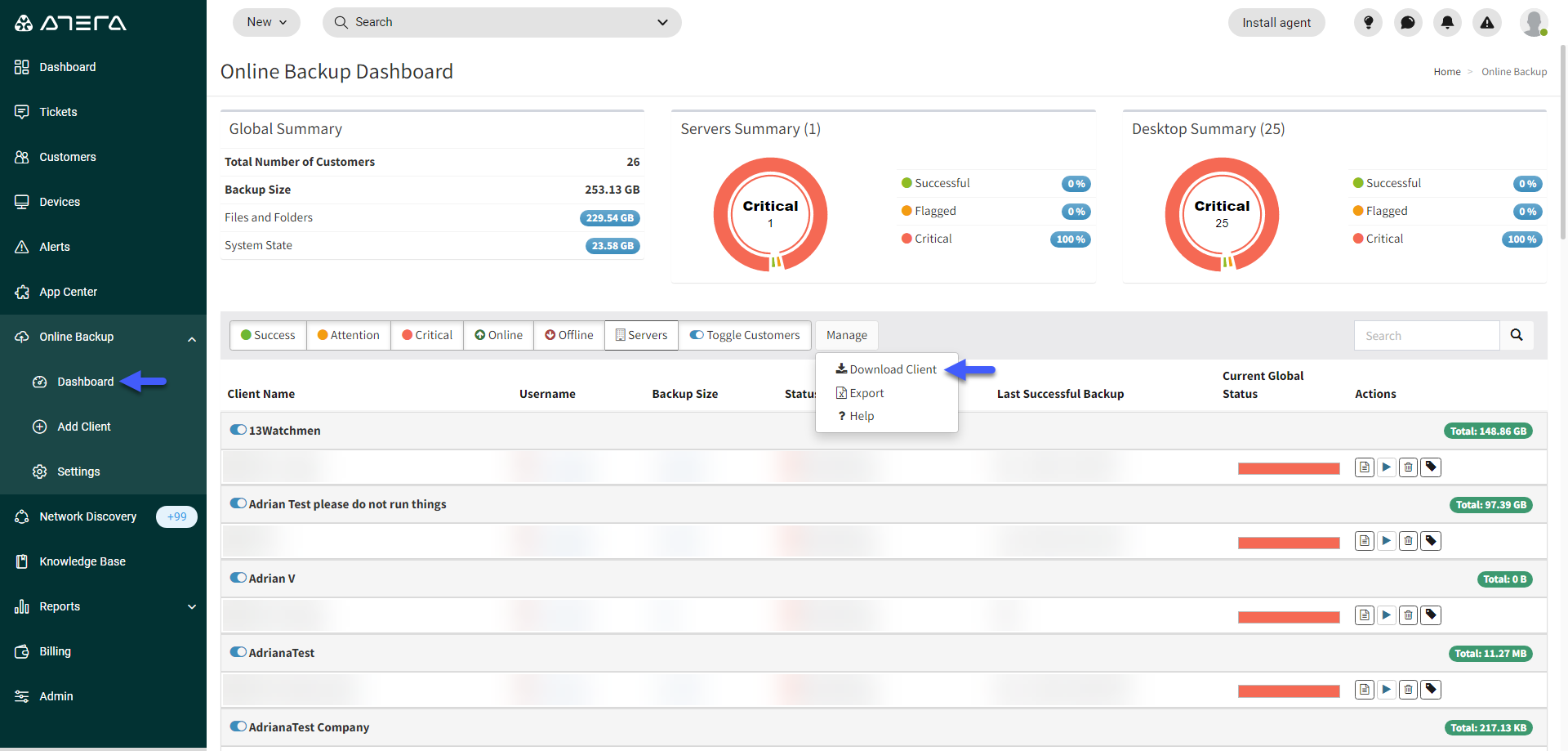
Task: Open report document icon in AdrianaTest row
Action: click(x=1364, y=690)
